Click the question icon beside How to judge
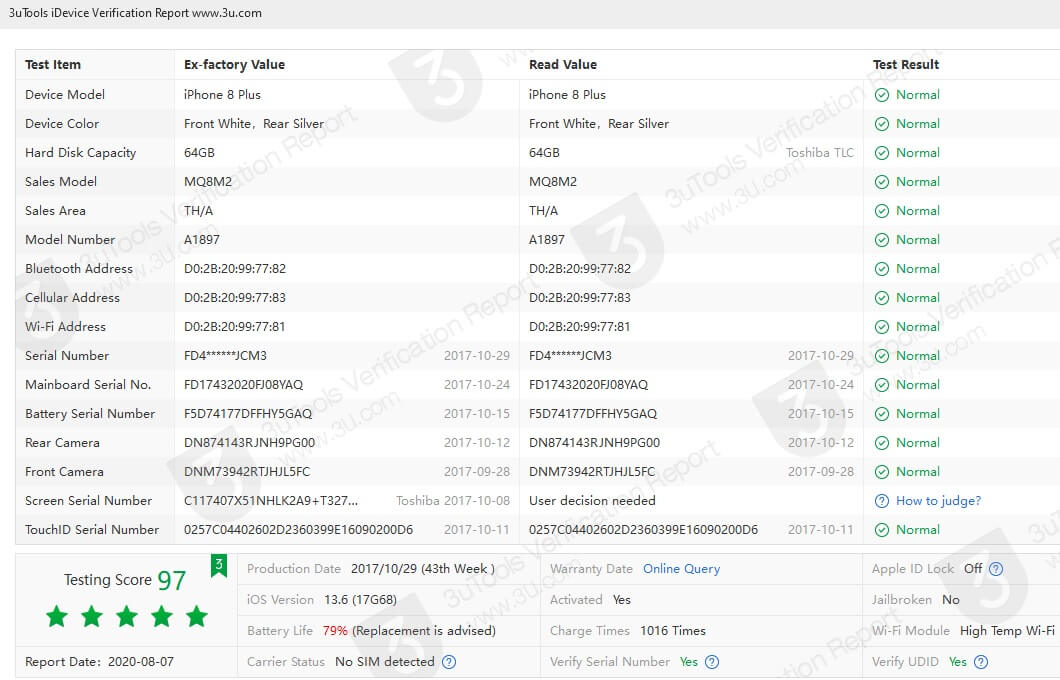Viewport: 1060px width, 680px height. click(x=882, y=502)
